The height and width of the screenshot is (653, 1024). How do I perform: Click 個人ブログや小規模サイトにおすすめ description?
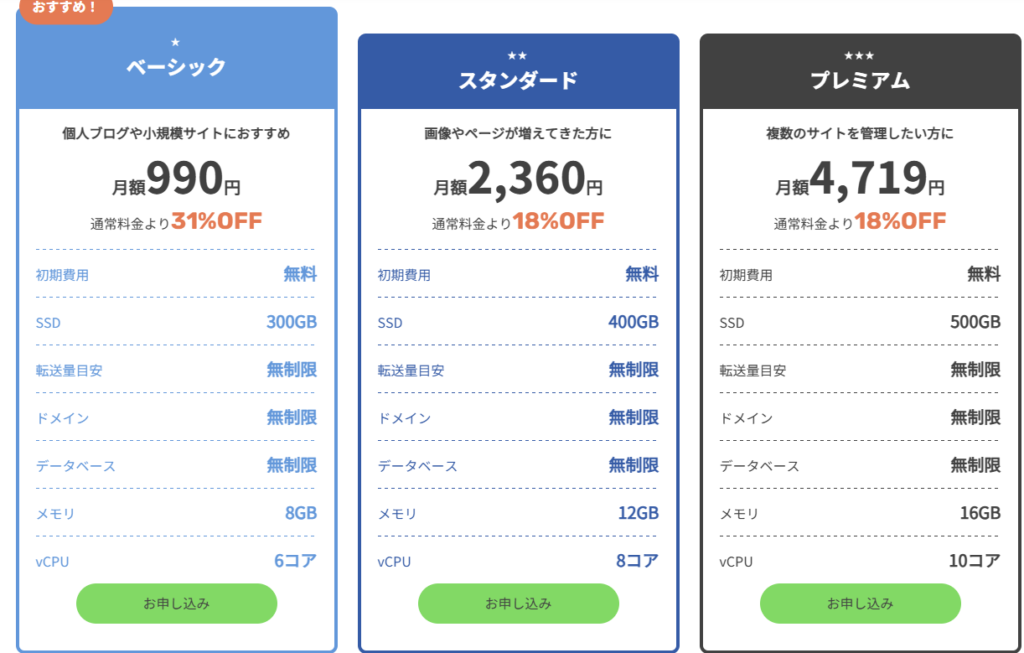point(176,133)
